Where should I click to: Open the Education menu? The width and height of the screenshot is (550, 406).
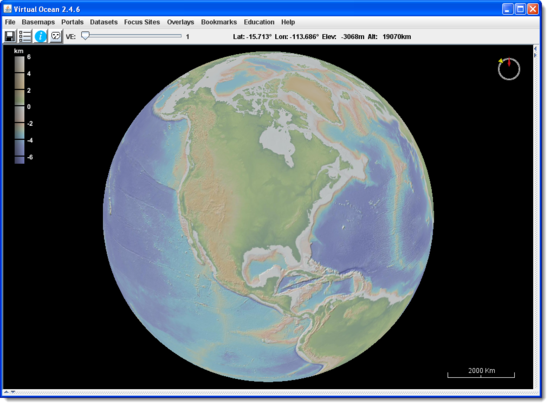(x=259, y=22)
